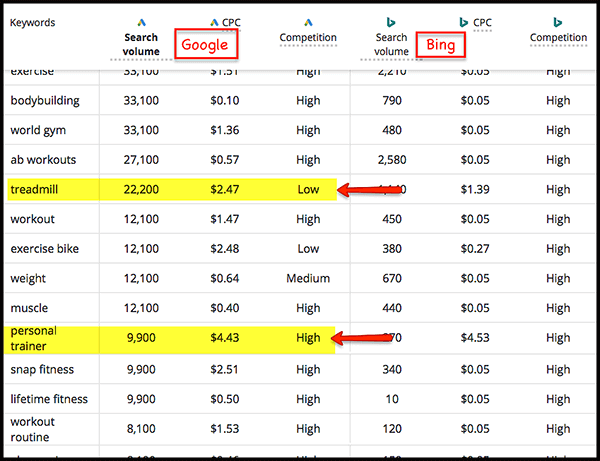Sort by Bing CPC column header
Image resolution: width=600 pixels, height=461 pixels.
click(482, 23)
